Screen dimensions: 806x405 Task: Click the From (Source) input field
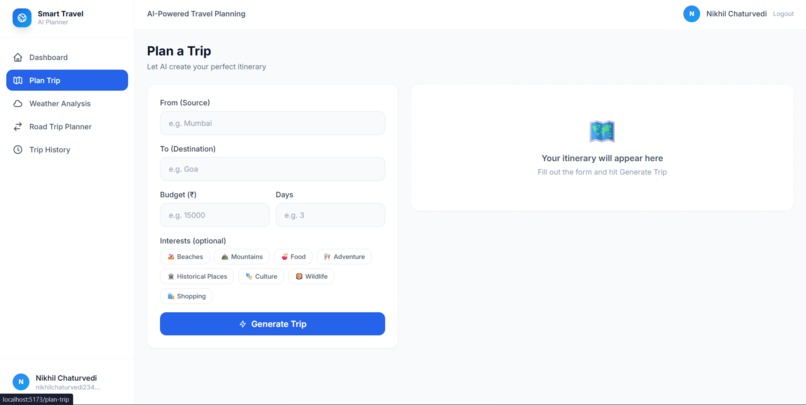click(272, 123)
